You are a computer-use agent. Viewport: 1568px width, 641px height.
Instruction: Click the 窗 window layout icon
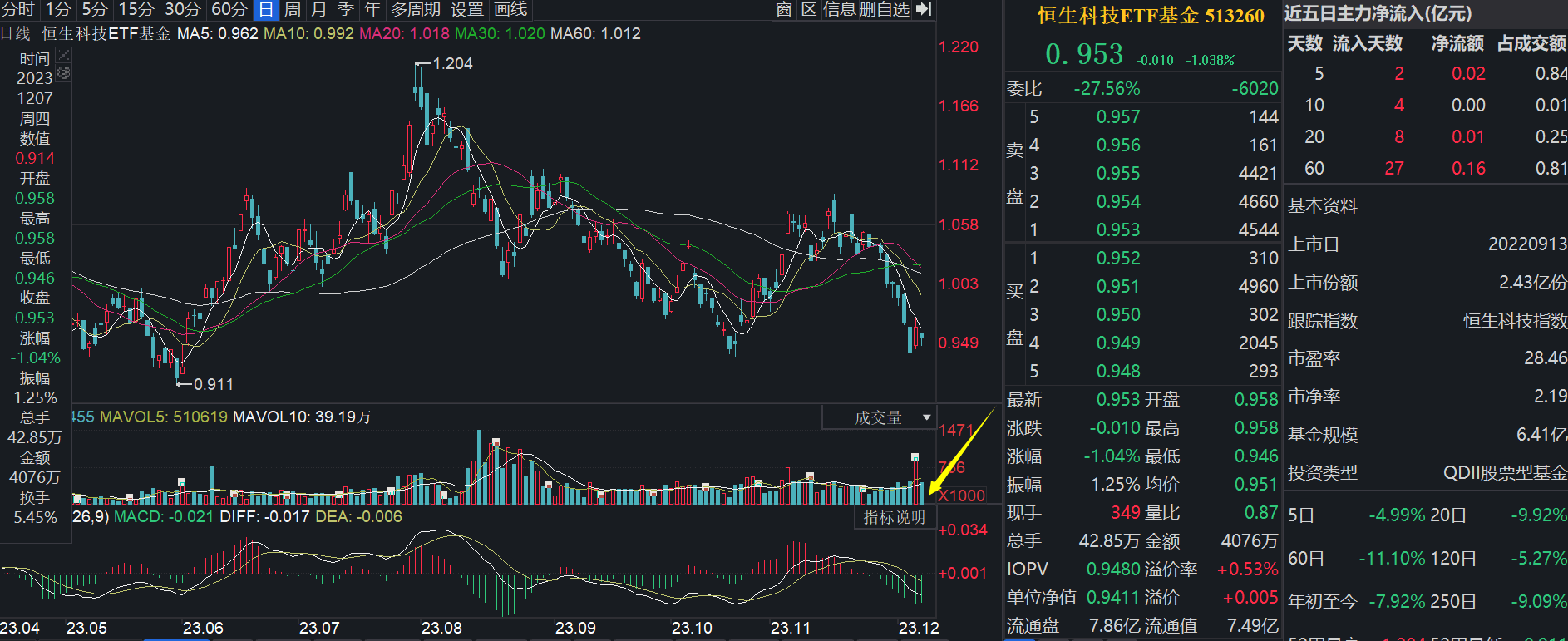tap(783, 9)
